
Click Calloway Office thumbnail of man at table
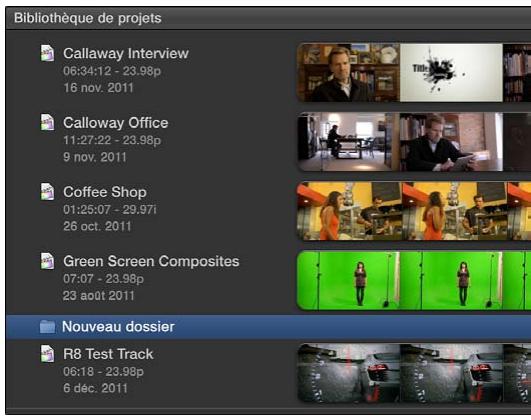click(x=348, y=142)
